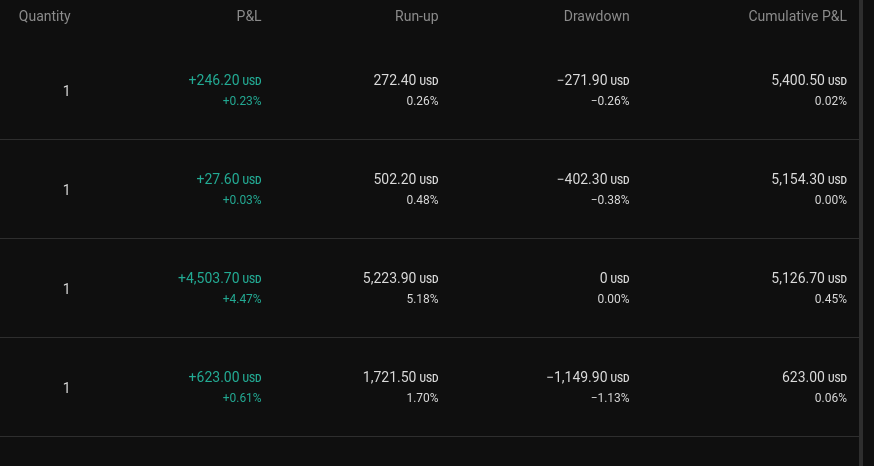Click the −1,149.90 USD drawdown cell

click(x=588, y=377)
